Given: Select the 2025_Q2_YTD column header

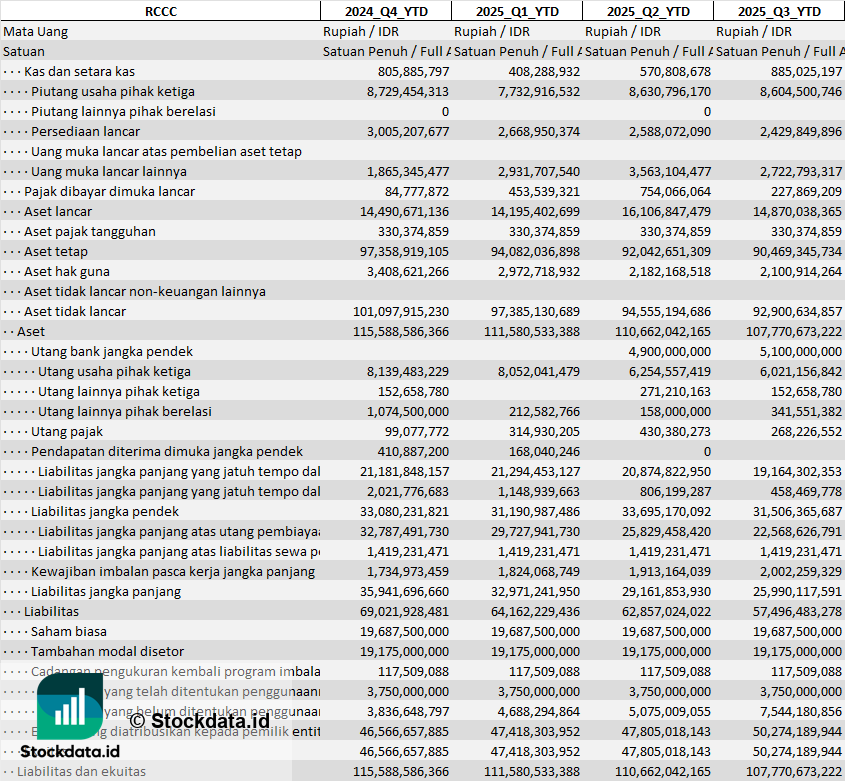Looking at the screenshot, I should pyautogui.click(x=647, y=11).
